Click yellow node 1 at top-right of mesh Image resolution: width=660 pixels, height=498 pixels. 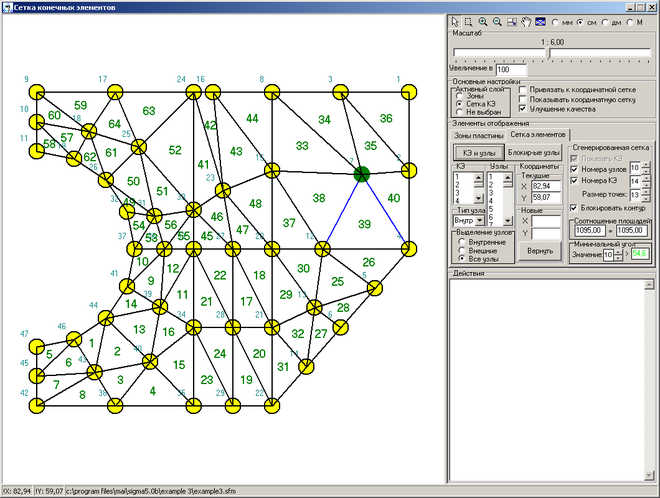409,92
